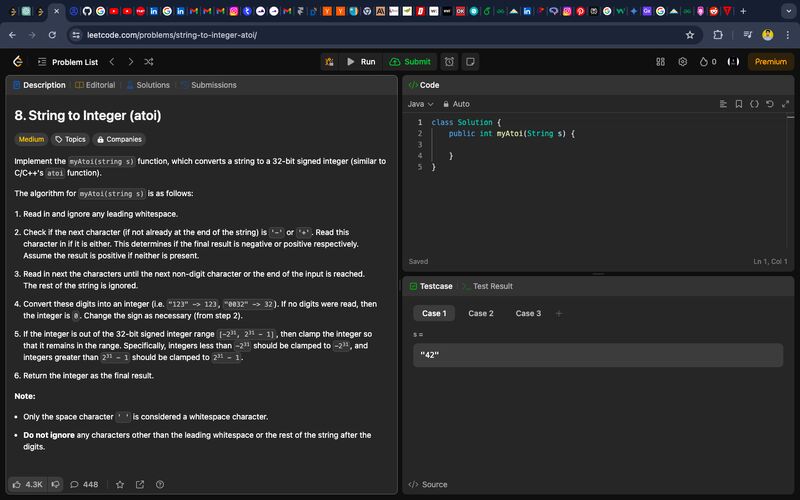Open a new browser tab
This screenshot has width=800, height=500.
[x=743, y=11]
